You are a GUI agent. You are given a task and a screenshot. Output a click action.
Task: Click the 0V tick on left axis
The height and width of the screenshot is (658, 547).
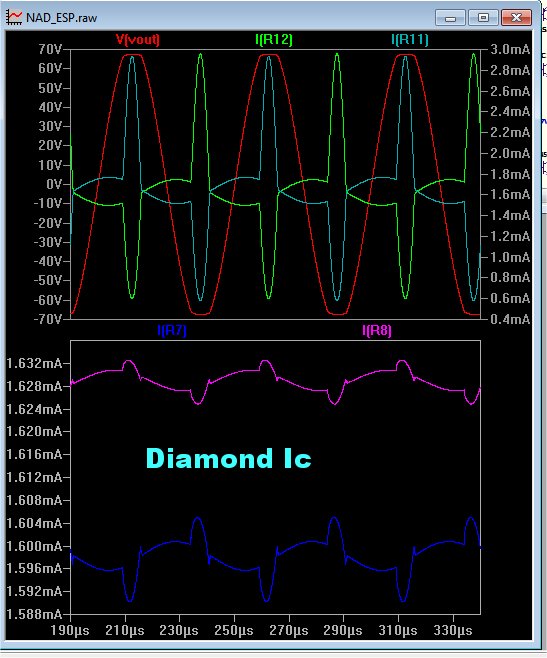(x=54, y=184)
